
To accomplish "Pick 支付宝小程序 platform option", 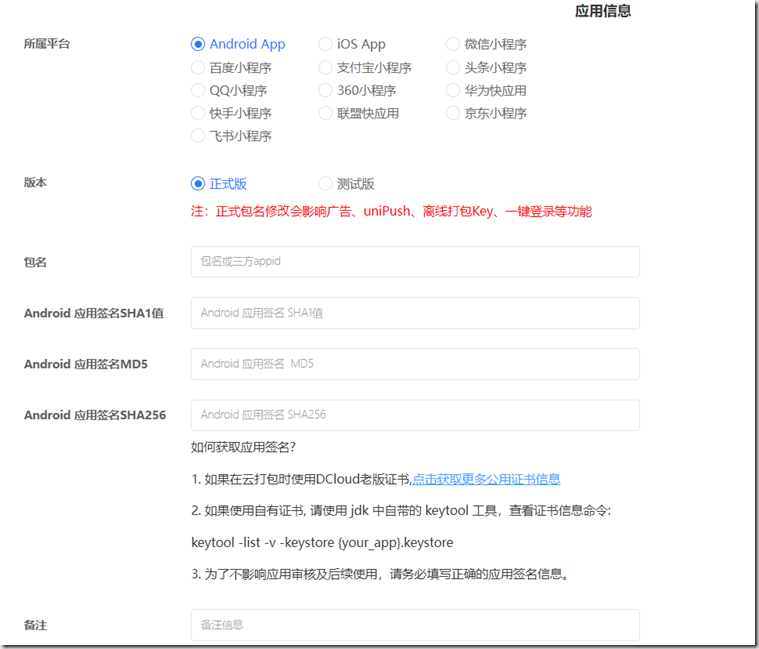I will click(326, 68).
